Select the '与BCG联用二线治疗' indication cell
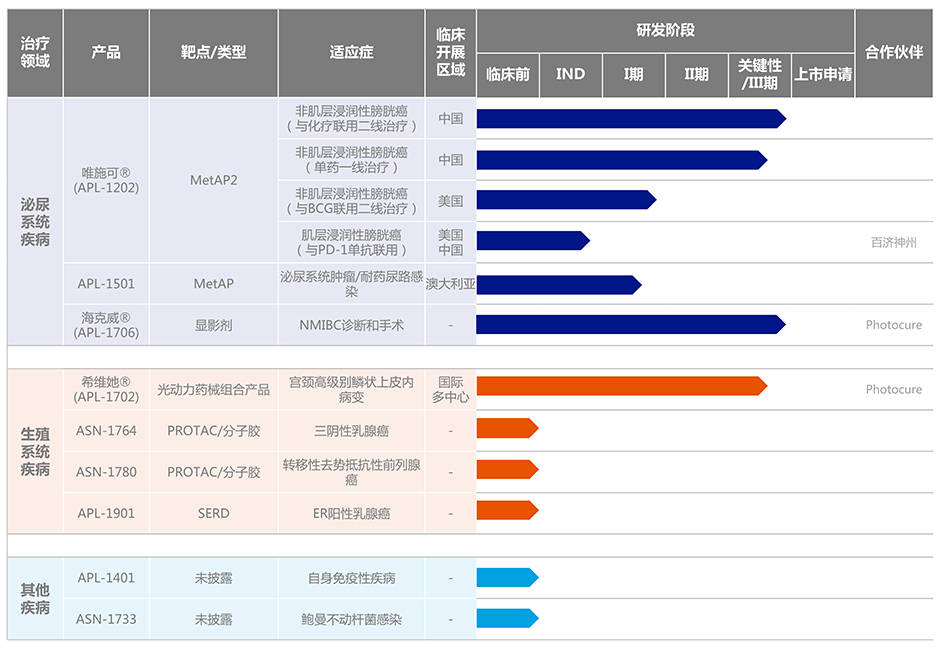Screen dimensions: 940x650 [x=351, y=201]
